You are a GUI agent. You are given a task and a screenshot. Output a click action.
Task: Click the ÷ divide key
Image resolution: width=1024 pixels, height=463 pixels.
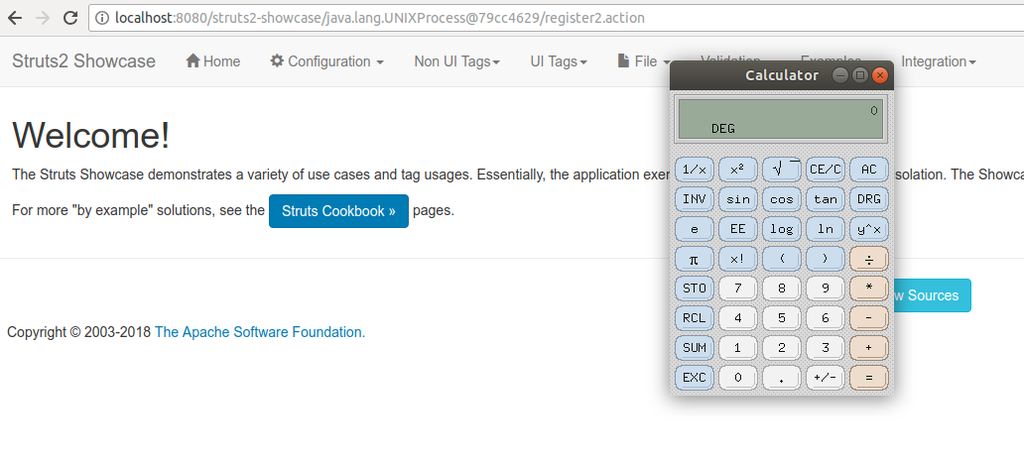point(869,259)
